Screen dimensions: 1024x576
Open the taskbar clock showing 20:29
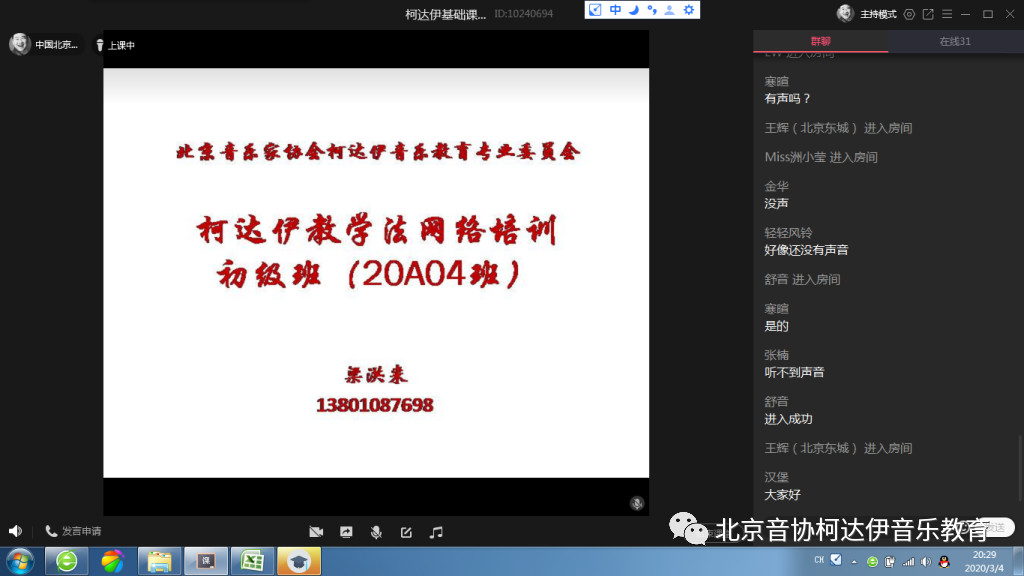(x=984, y=562)
